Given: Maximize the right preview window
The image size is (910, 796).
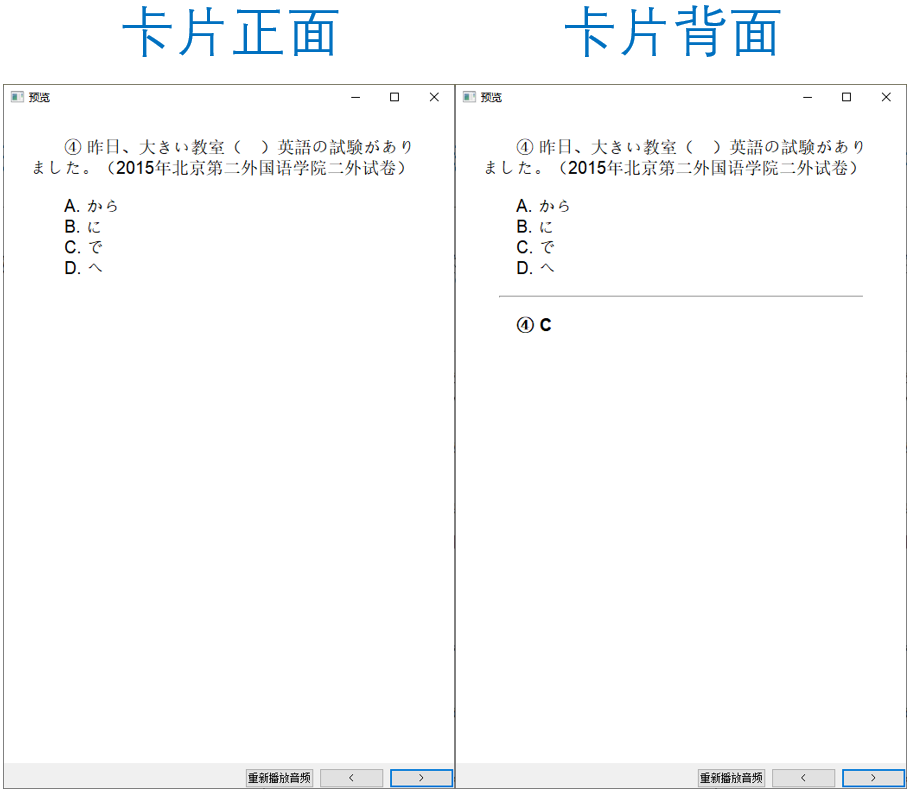Looking at the screenshot, I should point(847,97).
